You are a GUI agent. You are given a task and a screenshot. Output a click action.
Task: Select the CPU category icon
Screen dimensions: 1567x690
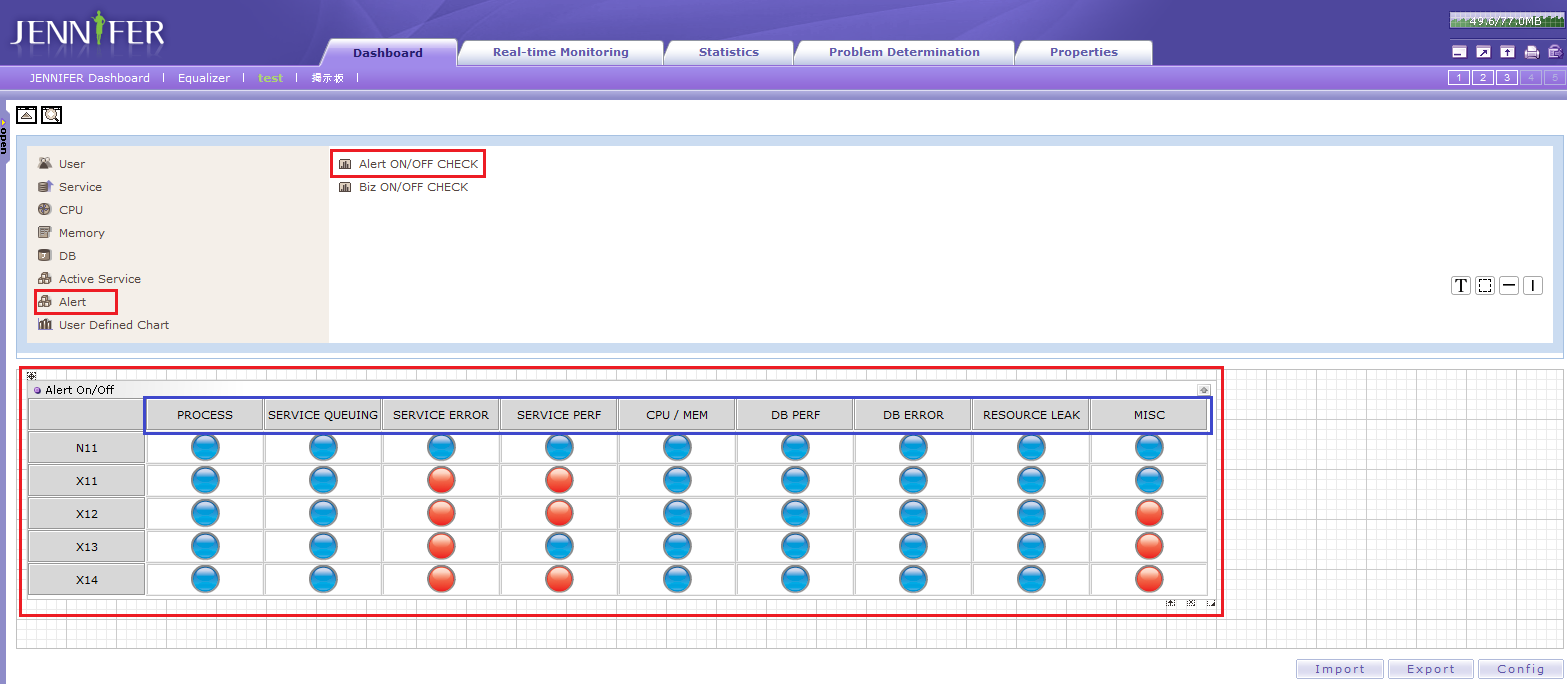tap(45, 209)
